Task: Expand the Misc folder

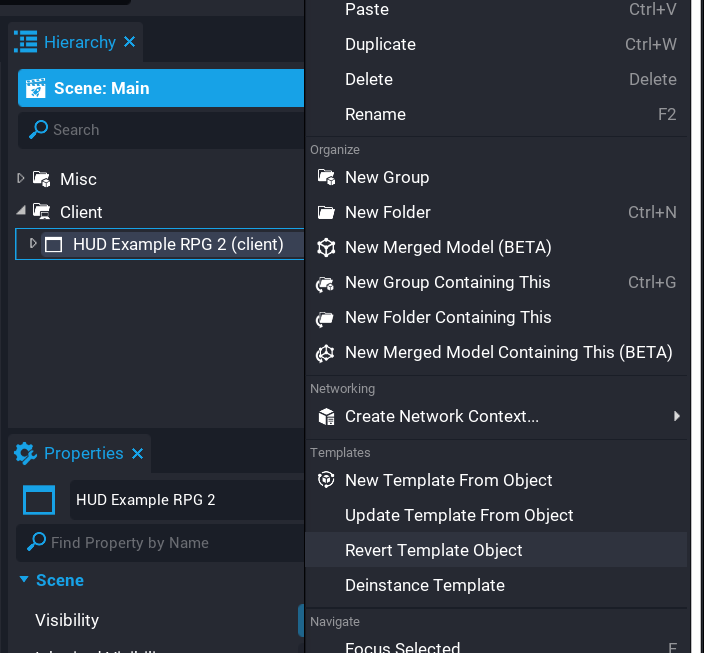Action: (x=22, y=178)
